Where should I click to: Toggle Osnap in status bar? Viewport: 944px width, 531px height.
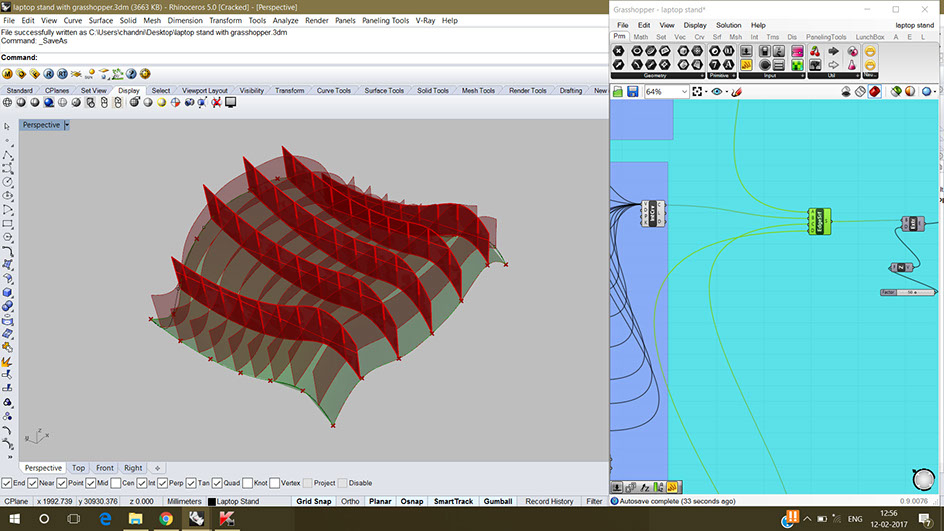412,501
